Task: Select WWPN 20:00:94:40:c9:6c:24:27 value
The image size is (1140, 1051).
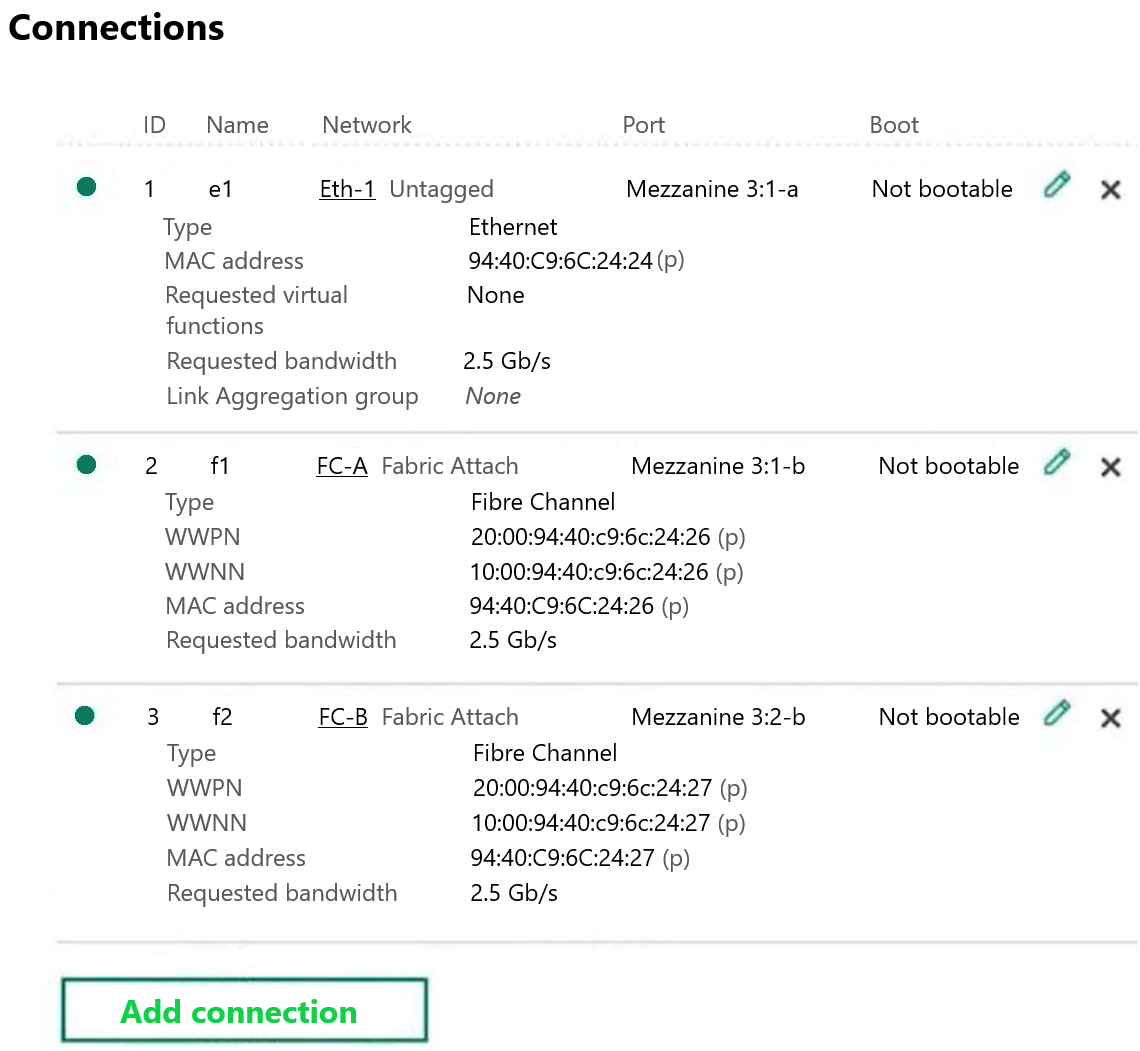Action: [593, 788]
